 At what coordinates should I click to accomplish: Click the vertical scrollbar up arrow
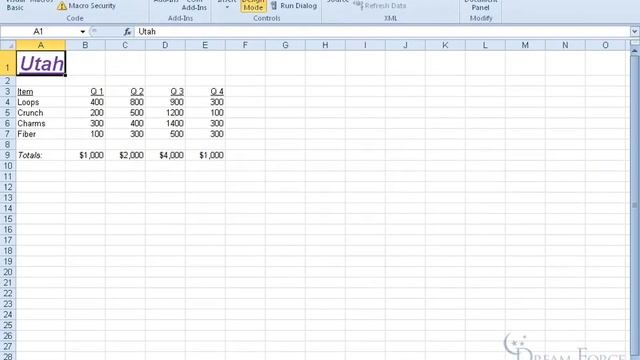click(x=635, y=51)
